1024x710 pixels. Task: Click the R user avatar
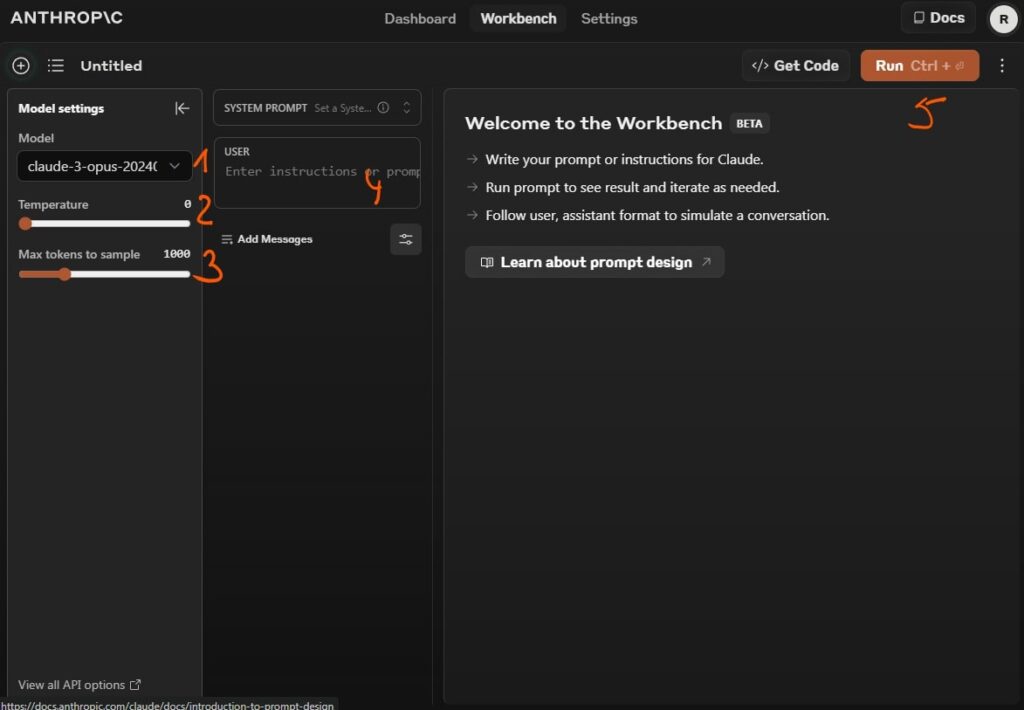pyautogui.click(x=1003, y=19)
